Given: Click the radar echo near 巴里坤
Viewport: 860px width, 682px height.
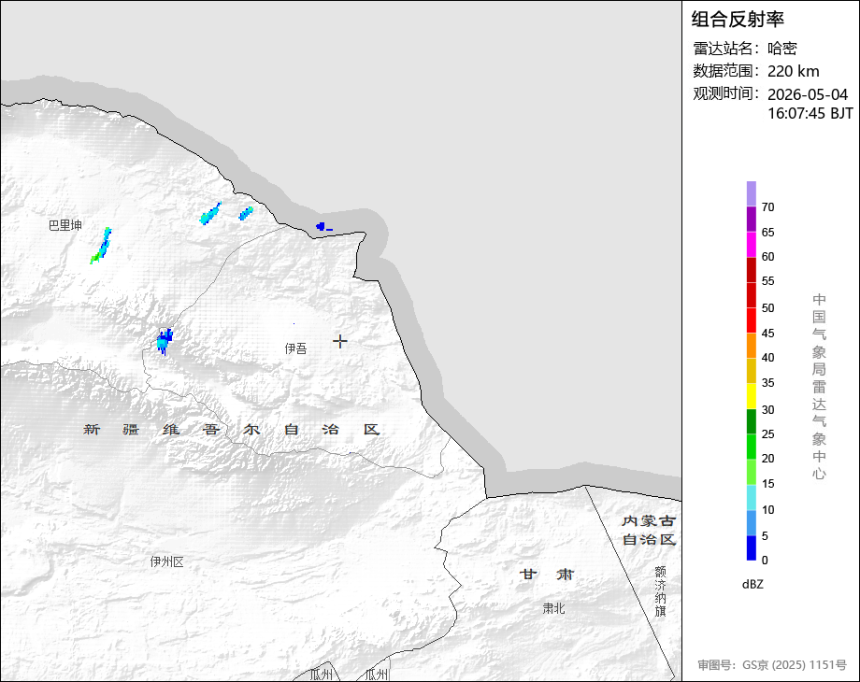Looking at the screenshot, I should point(101,246).
